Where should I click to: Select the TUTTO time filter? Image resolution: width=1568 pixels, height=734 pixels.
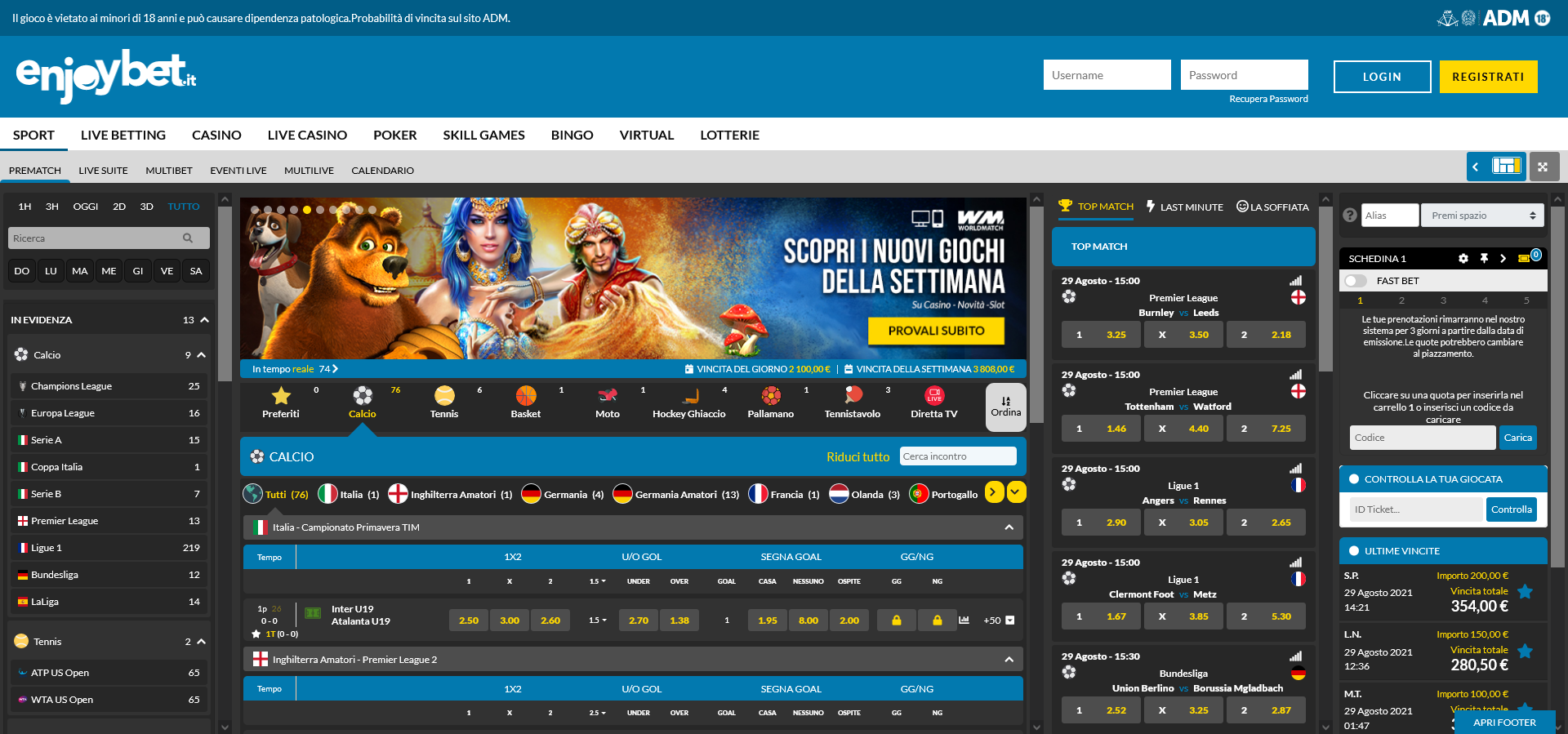tap(184, 207)
